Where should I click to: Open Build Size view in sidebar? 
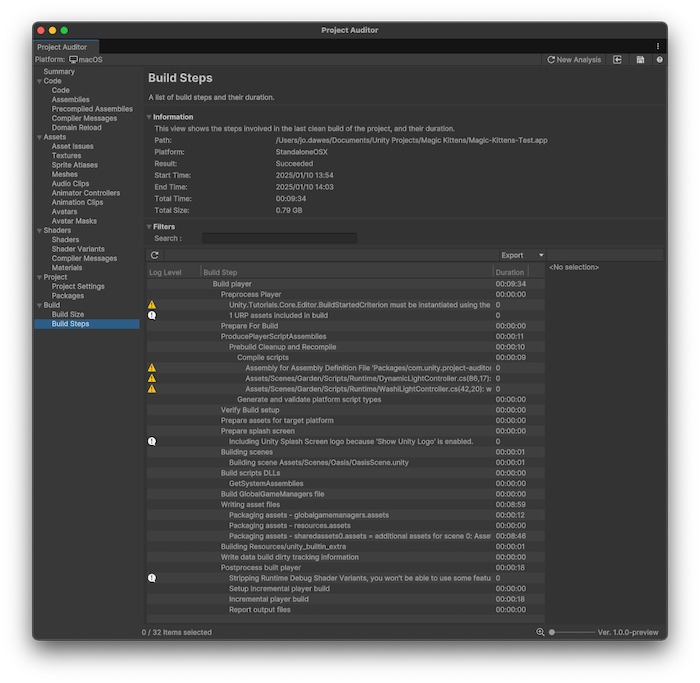[68, 315]
